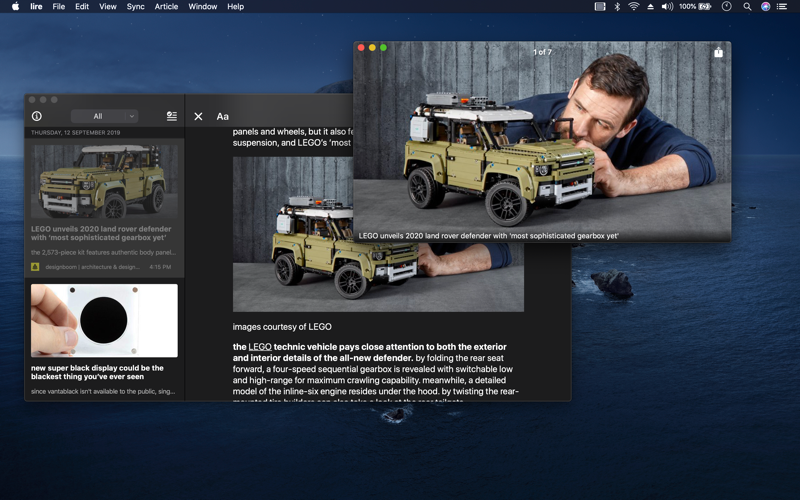Click the LEGO link in article text
800x500 pixels.
(260, 347)
